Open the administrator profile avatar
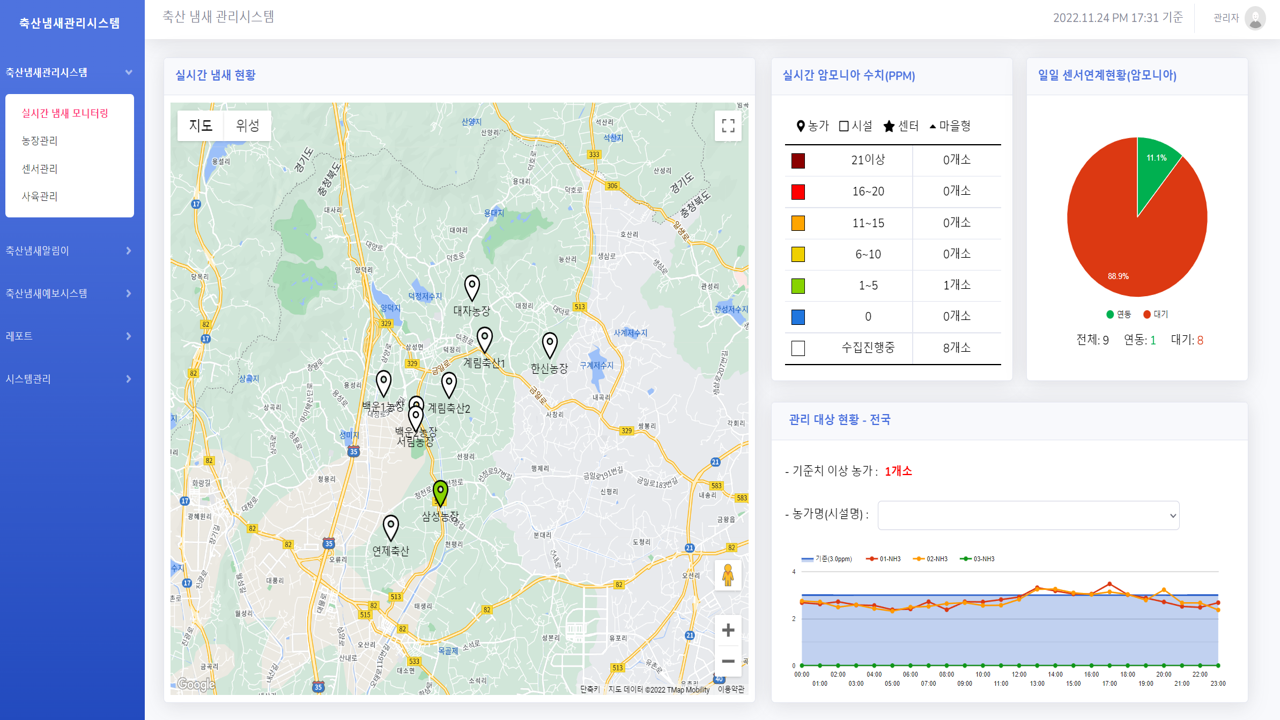Image resolution: width=1280 pixels, height=720 pixels. (x=1255, y=18)
